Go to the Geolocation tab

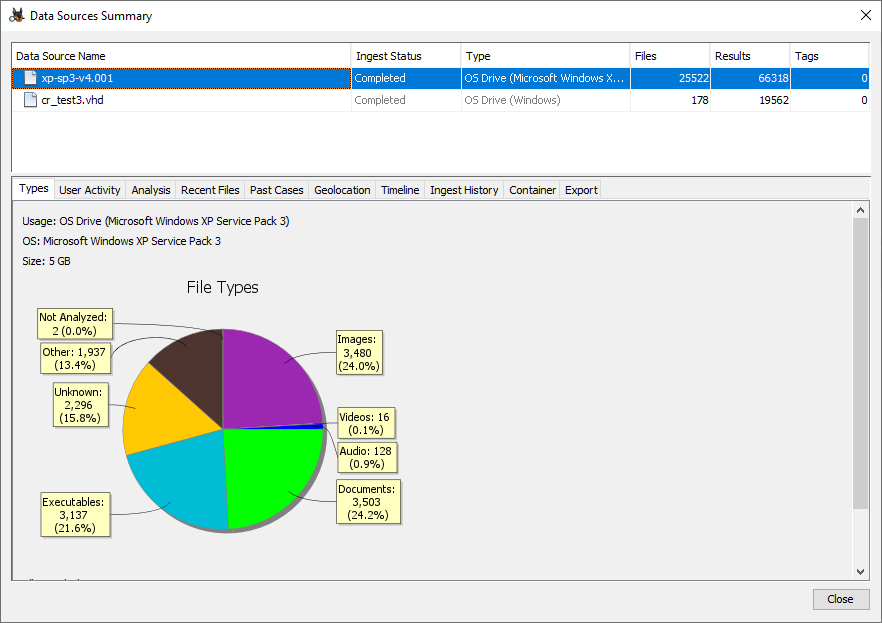click(x=342, y=190)
